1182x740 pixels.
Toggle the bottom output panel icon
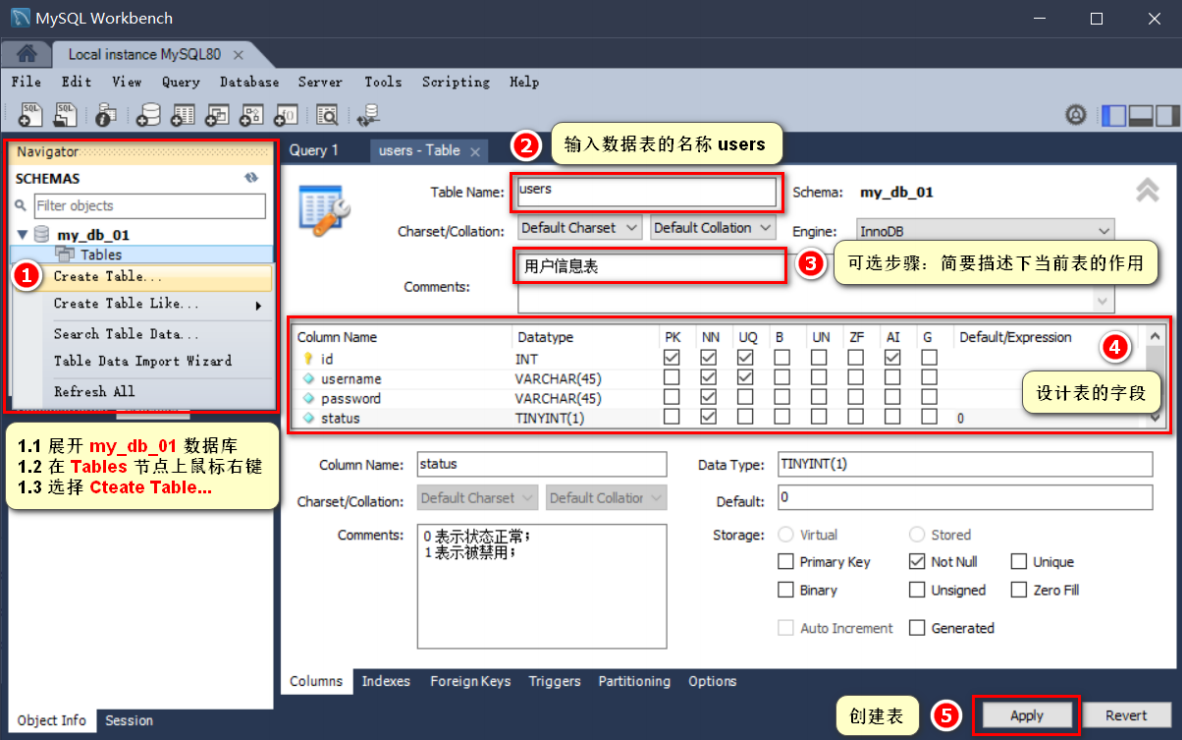click(1141, 115)
